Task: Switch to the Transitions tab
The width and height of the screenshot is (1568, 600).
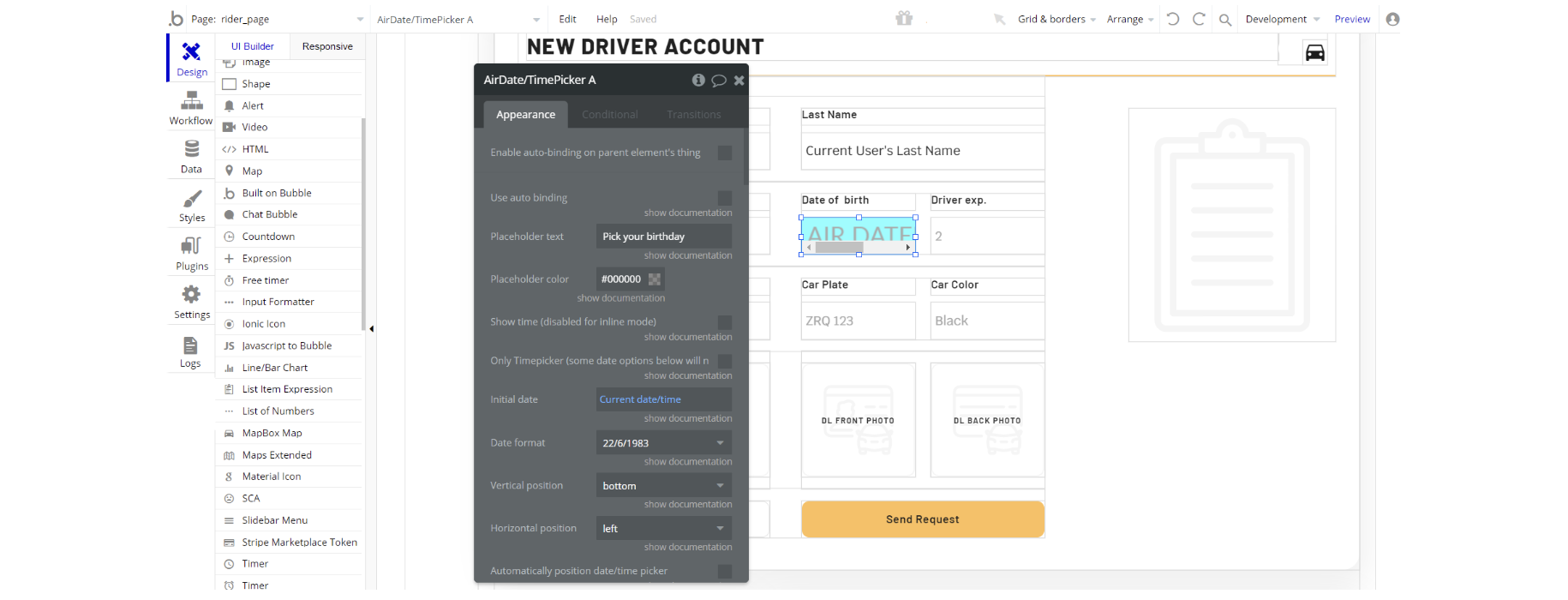Action: click(x=694, y=115)
